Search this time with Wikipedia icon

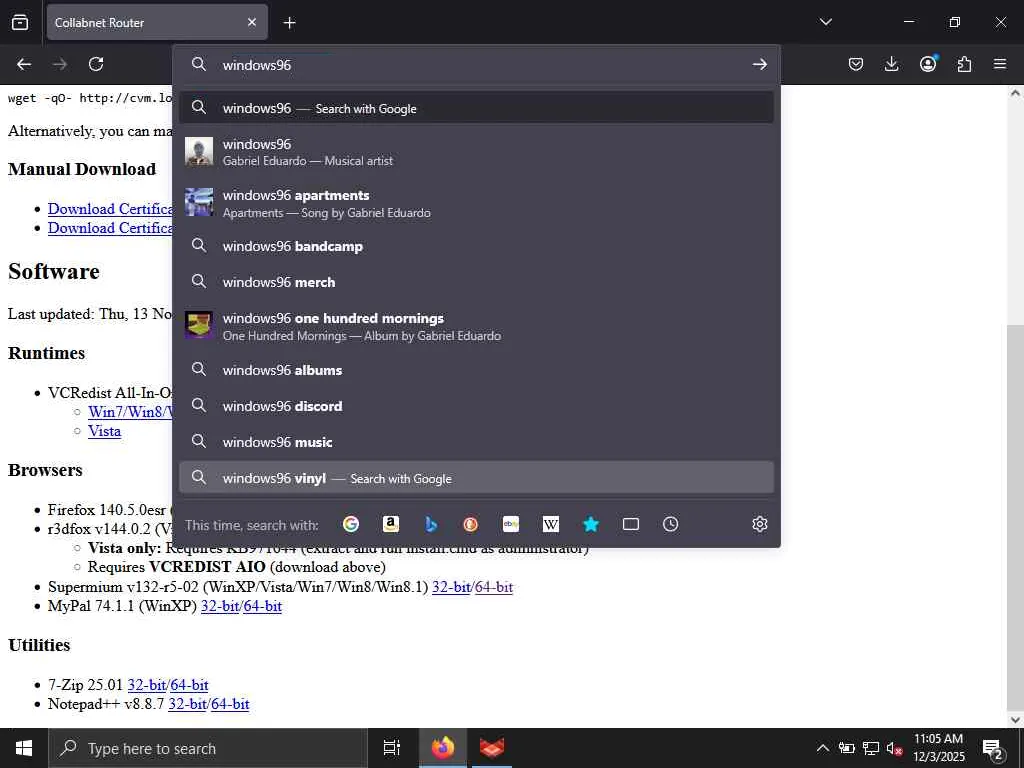551,524
